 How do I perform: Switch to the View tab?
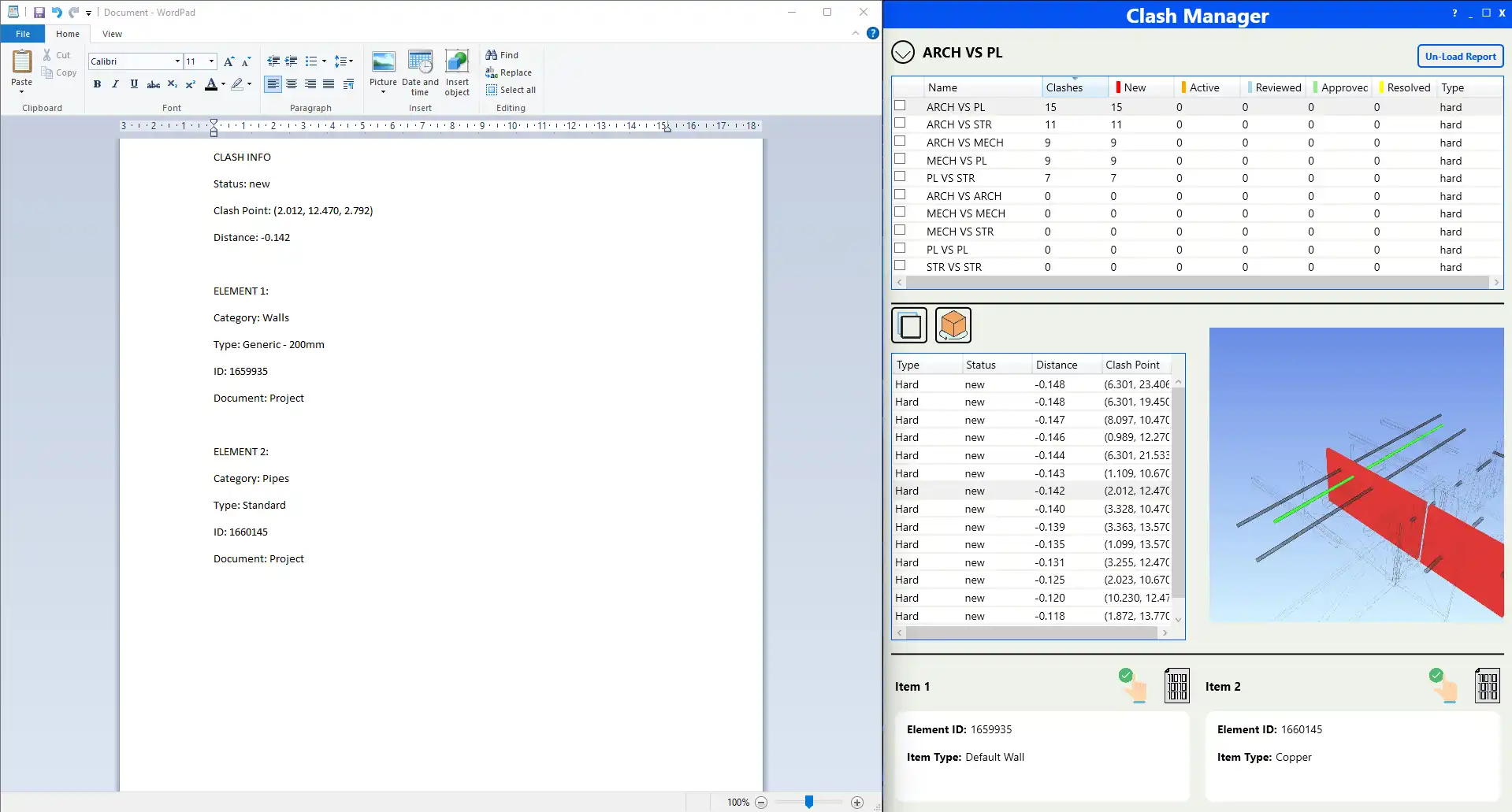coord(112,34)
